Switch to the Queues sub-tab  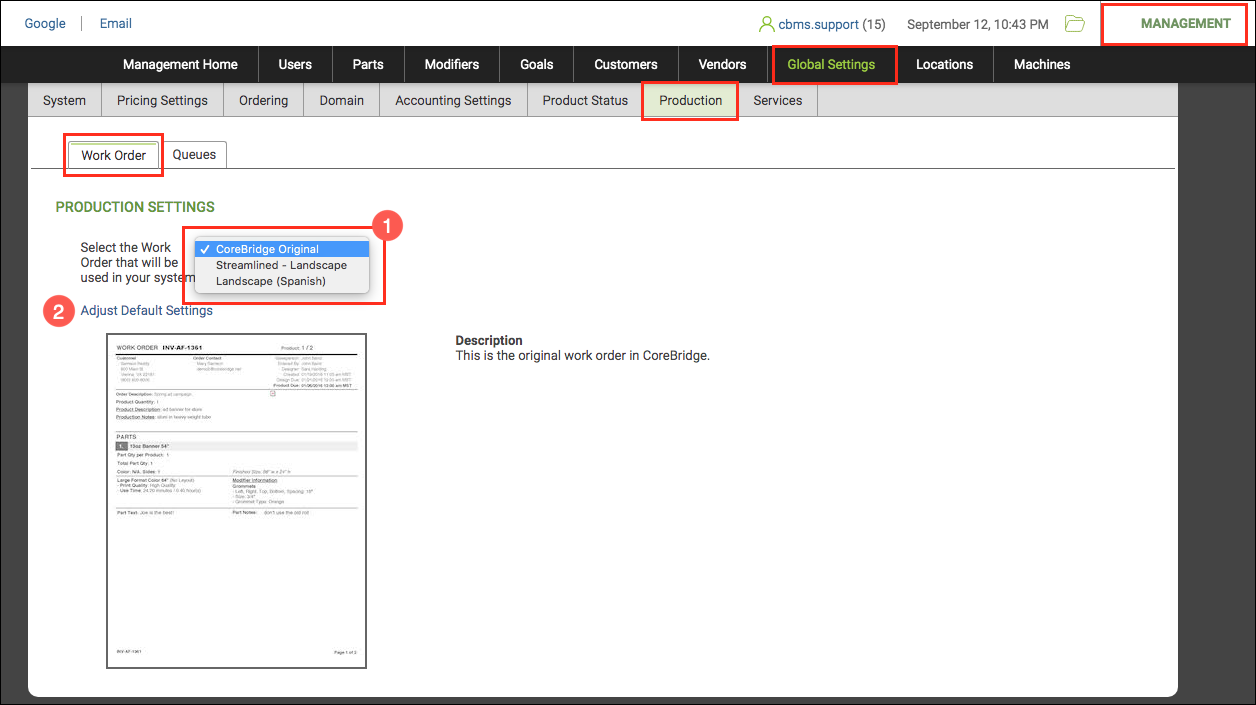click(194, 154)
